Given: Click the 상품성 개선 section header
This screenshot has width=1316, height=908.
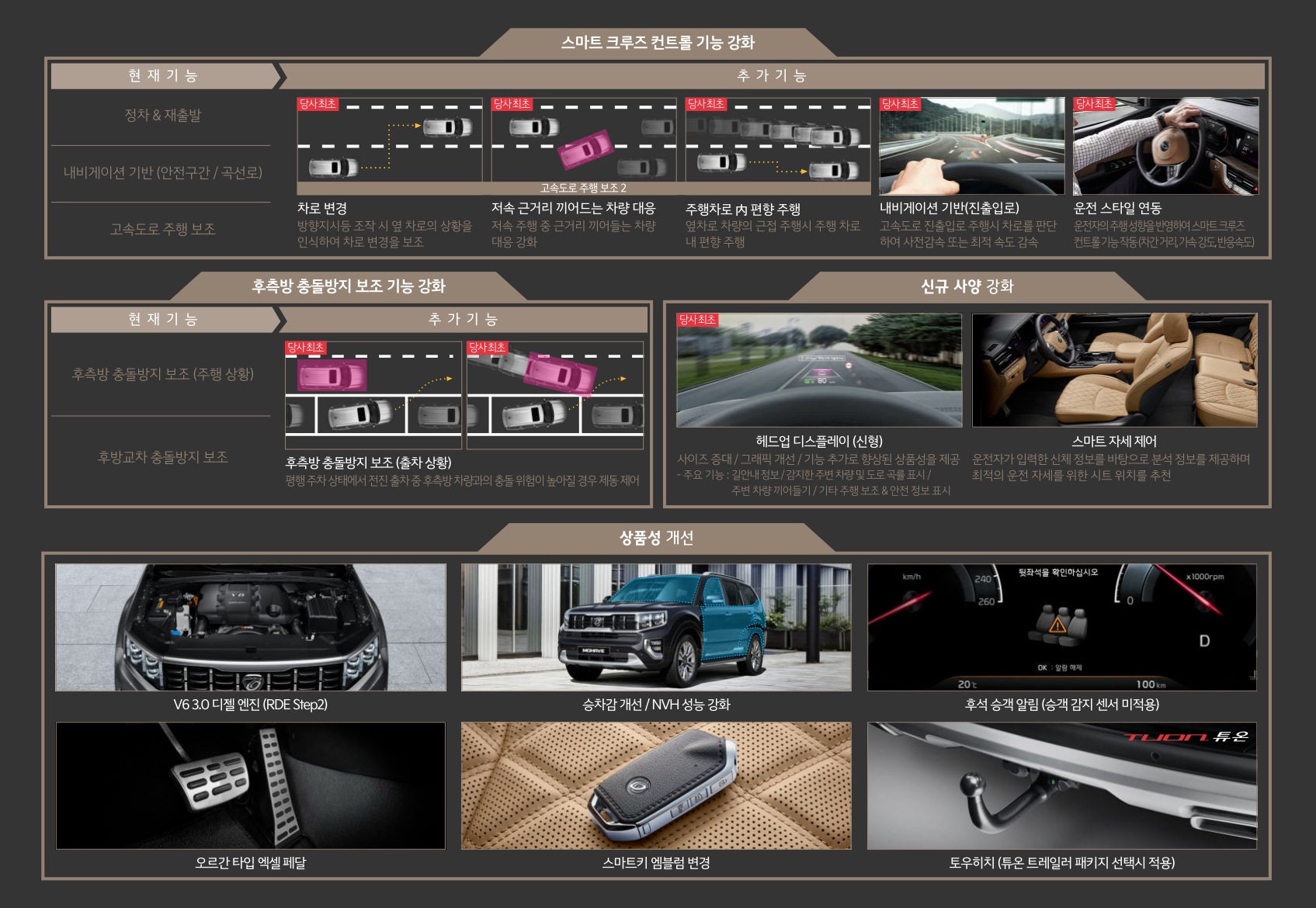Looking at the screenshot, I should [x=656, y=538].
